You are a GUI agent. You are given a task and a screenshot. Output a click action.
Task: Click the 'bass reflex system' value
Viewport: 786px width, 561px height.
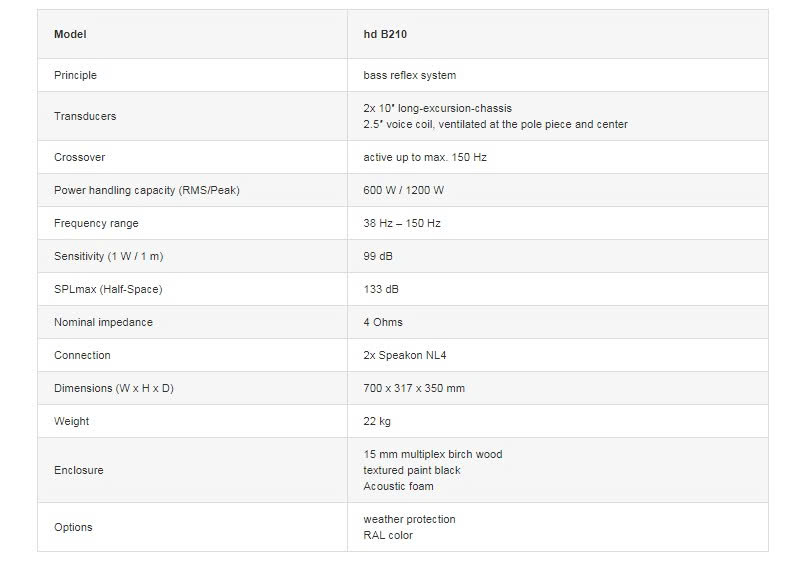[x=409, y=75]
